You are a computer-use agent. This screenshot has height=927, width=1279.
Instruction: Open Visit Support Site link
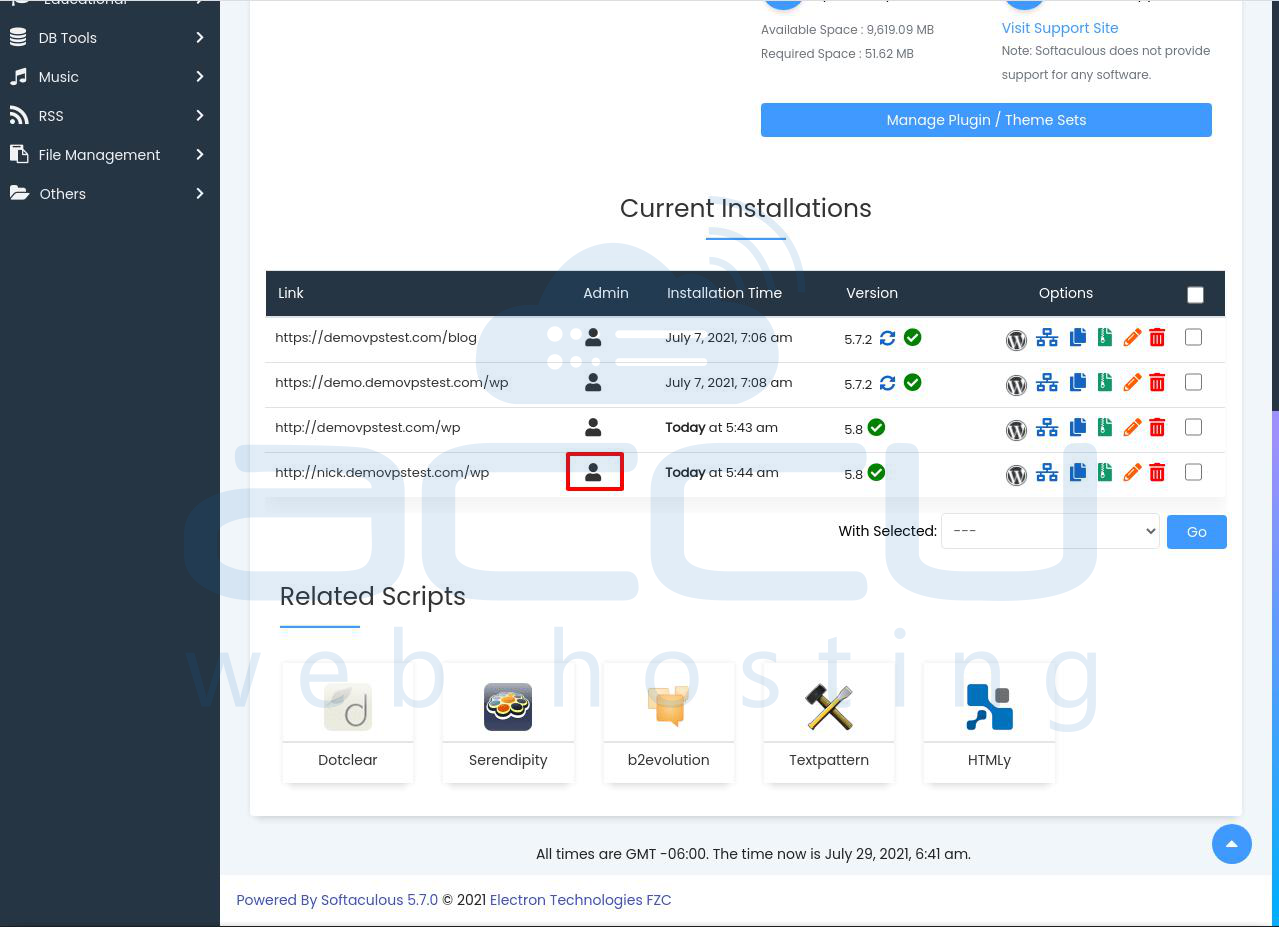[1060, 28]
